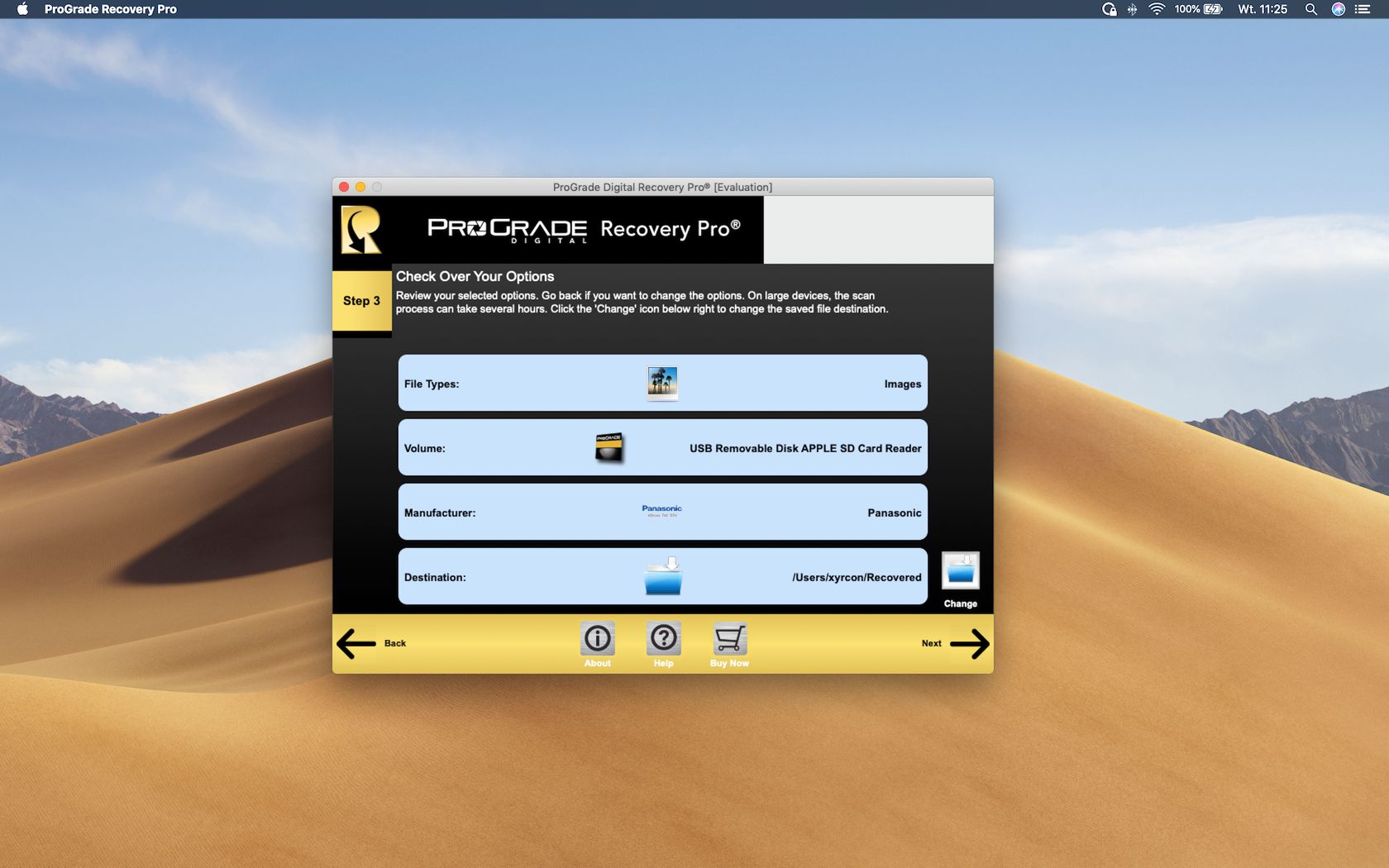Viewport: 1389px width, 868px height.
Task: Click the Buy Now shopping cart icon
Action: [x=730, y=638]
